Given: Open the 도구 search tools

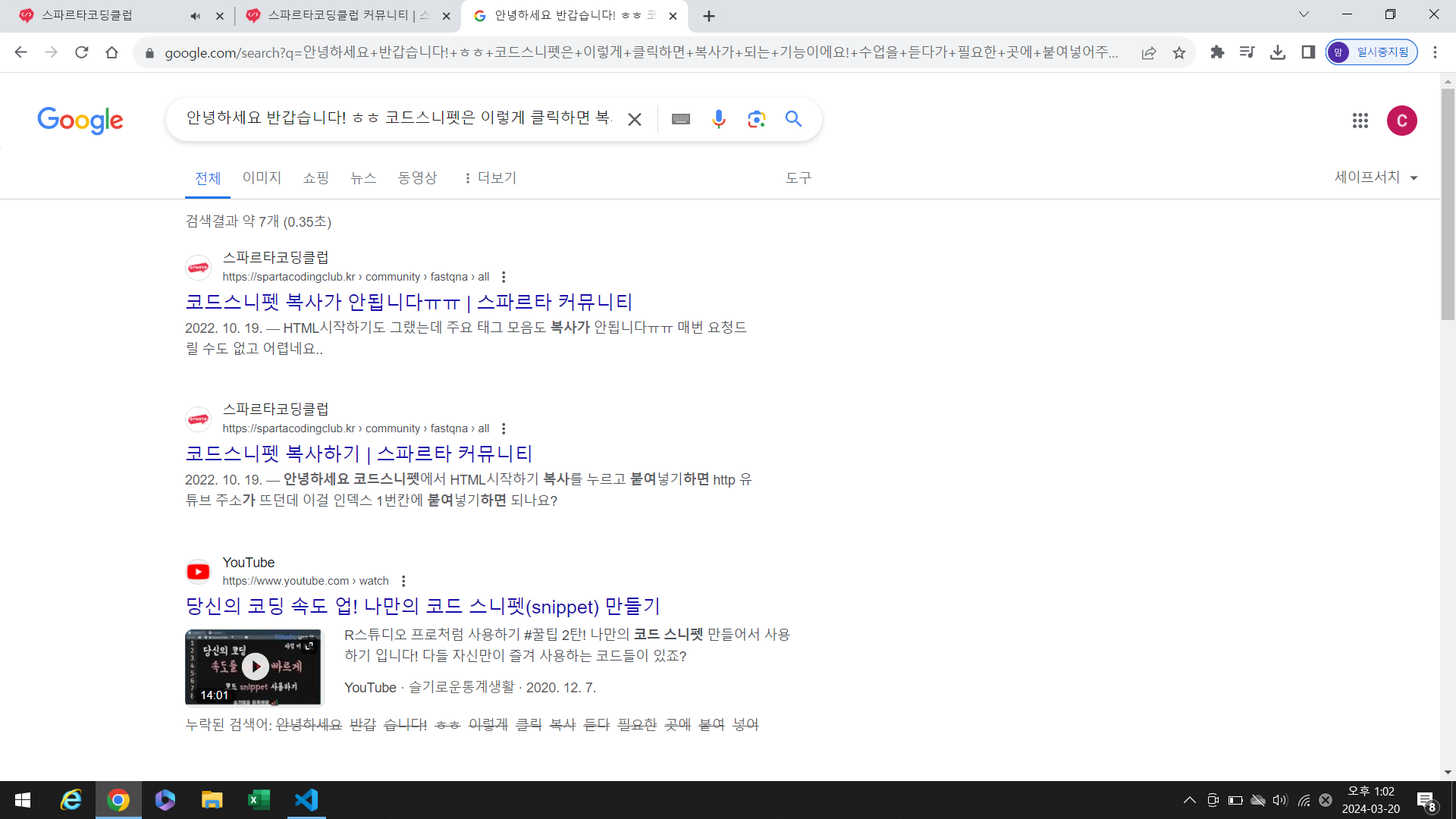Looking at the screenshot, I should pyautogui.click(x=799, y=177).
